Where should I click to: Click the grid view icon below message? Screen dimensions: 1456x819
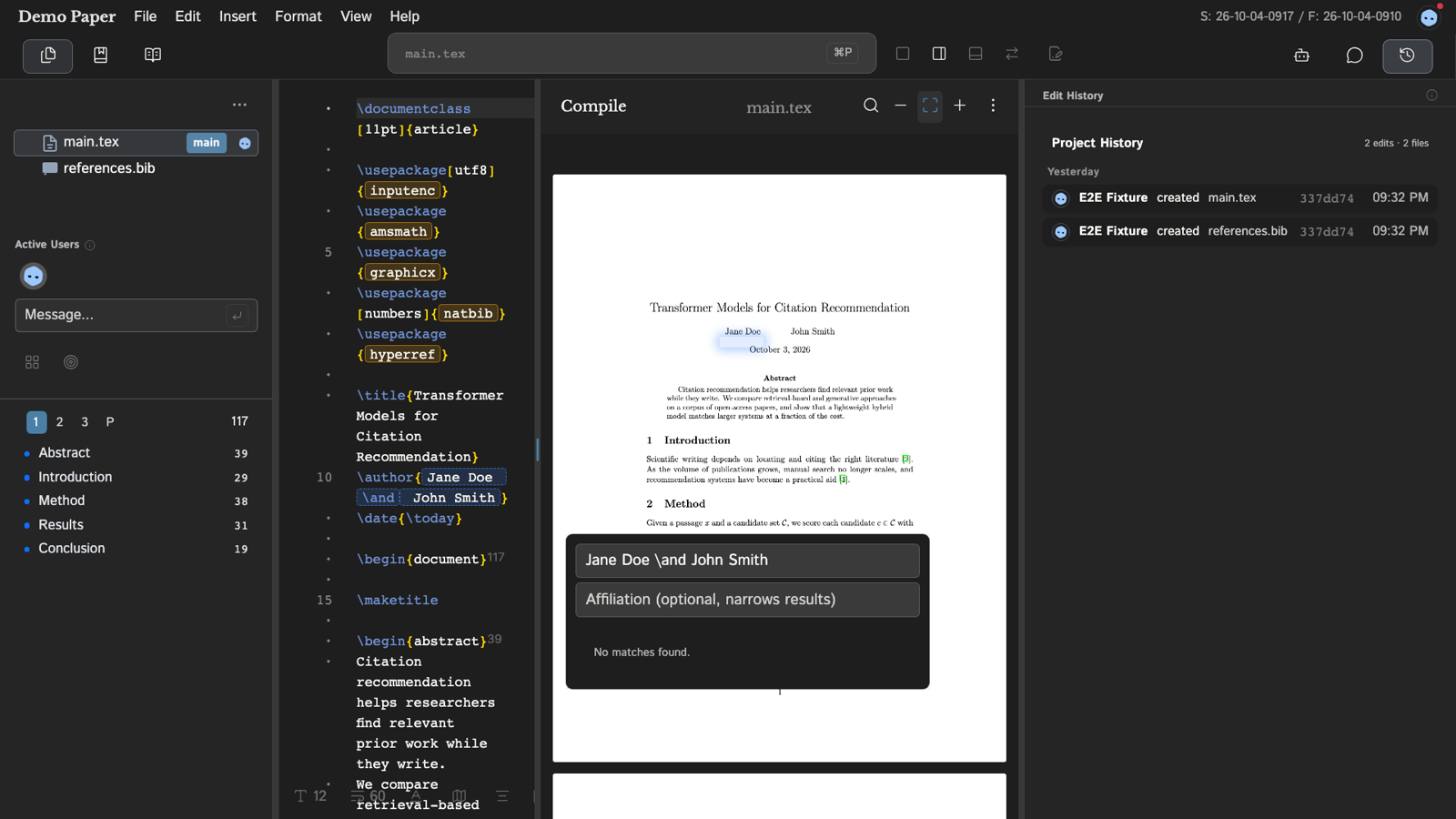point(33,362)
